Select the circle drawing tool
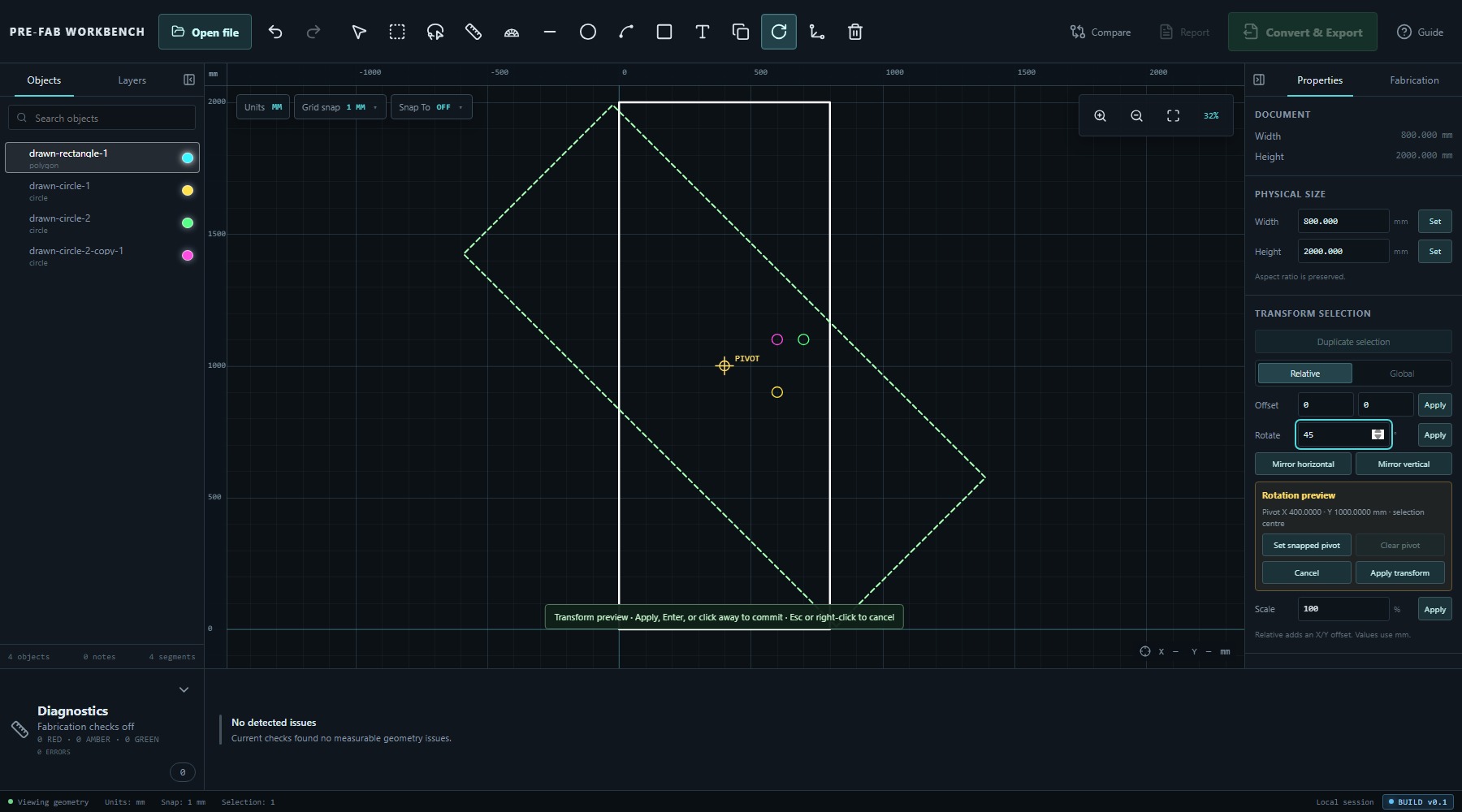The height and width of the screenshot is (812, 1462). (x=588, y=32)
